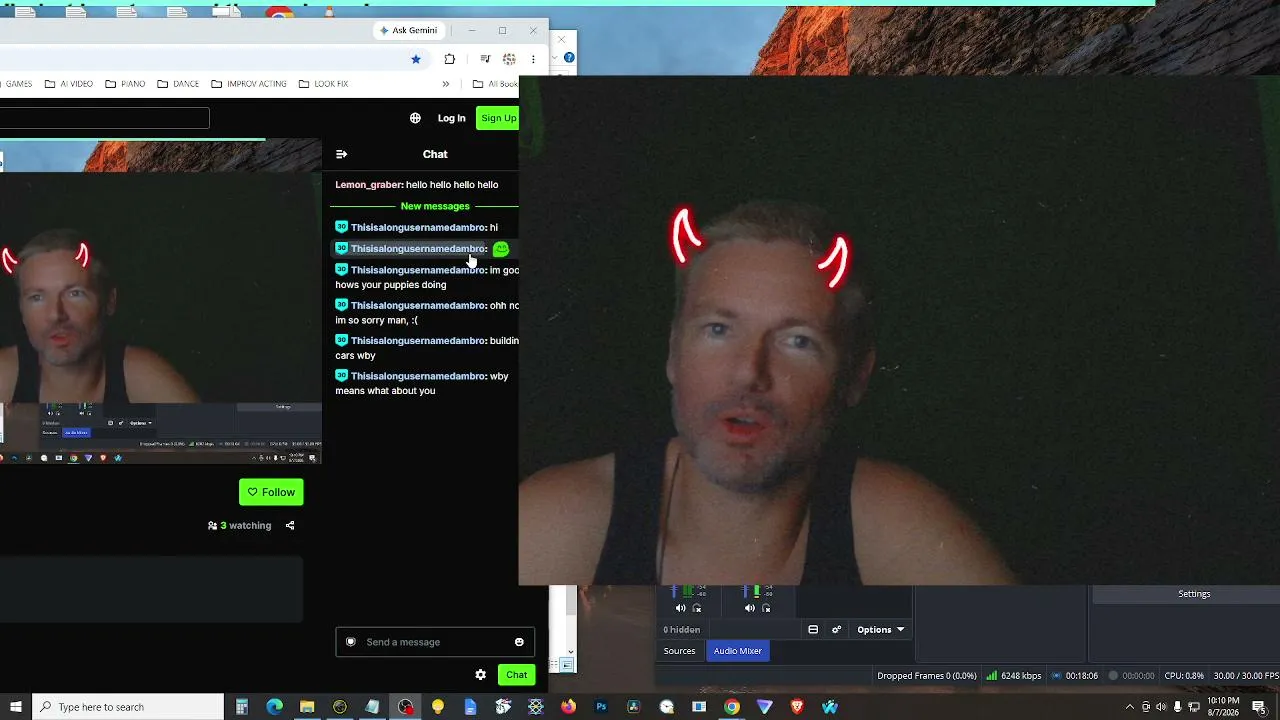Viewport: 1280px width, 720px height.
Task: Switch to the Audio Mixer tab
Action: (x=738, y=651)
